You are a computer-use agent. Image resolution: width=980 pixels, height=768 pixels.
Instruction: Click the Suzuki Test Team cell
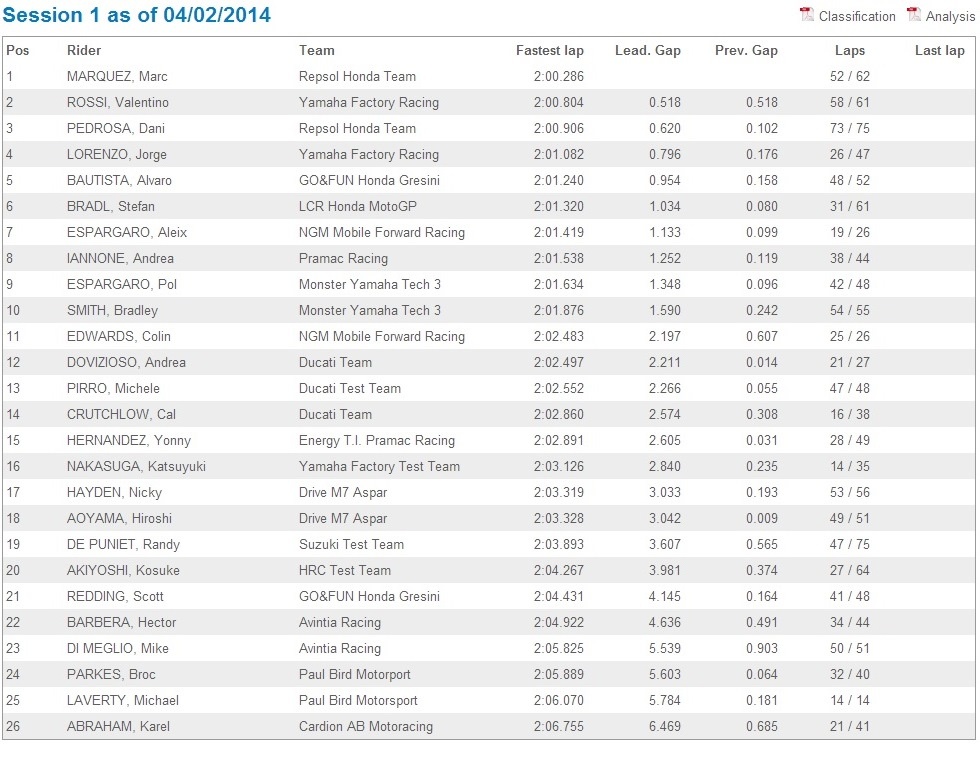[351, 544]
